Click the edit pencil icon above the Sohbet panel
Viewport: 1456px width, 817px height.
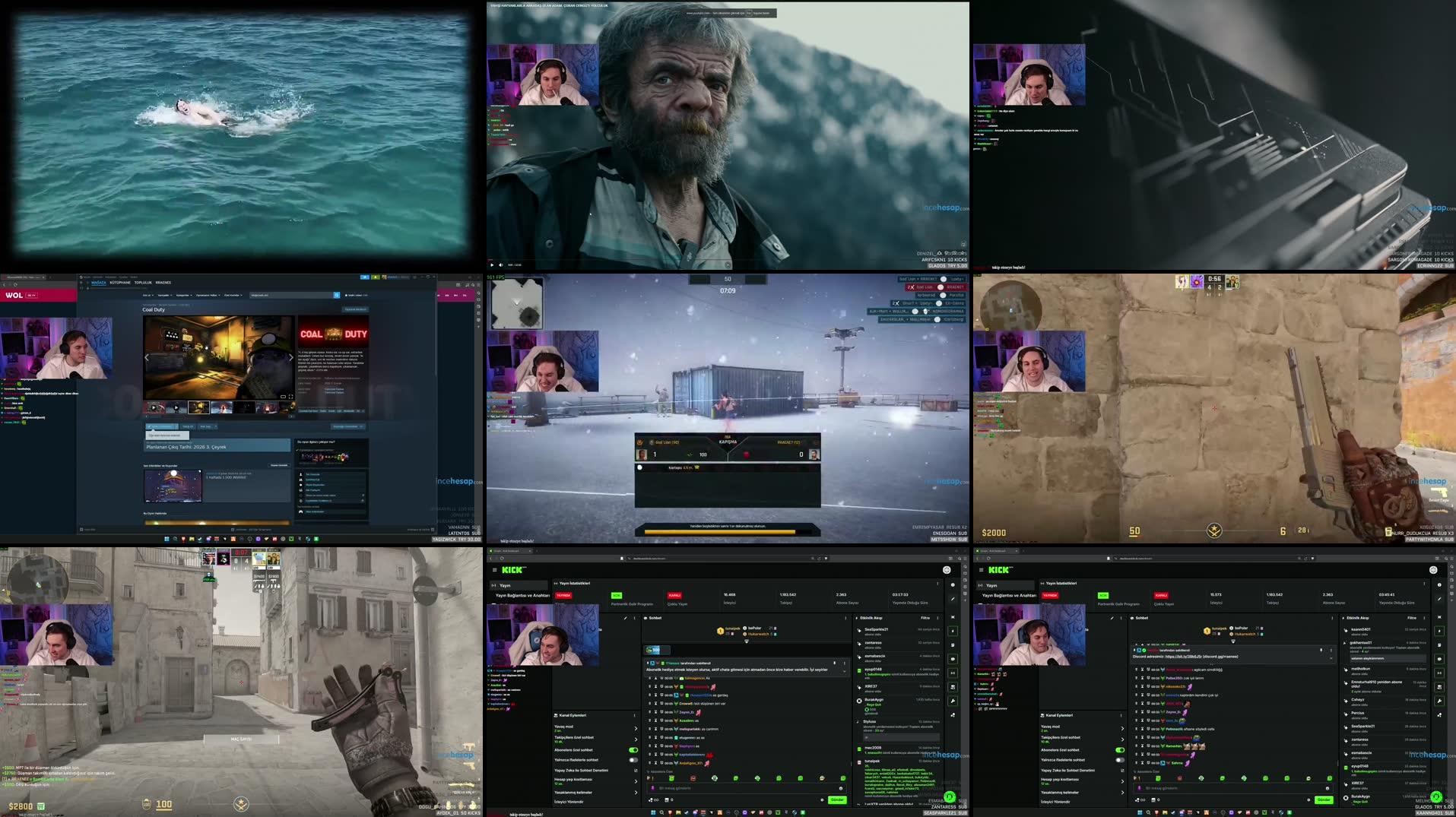626,618
